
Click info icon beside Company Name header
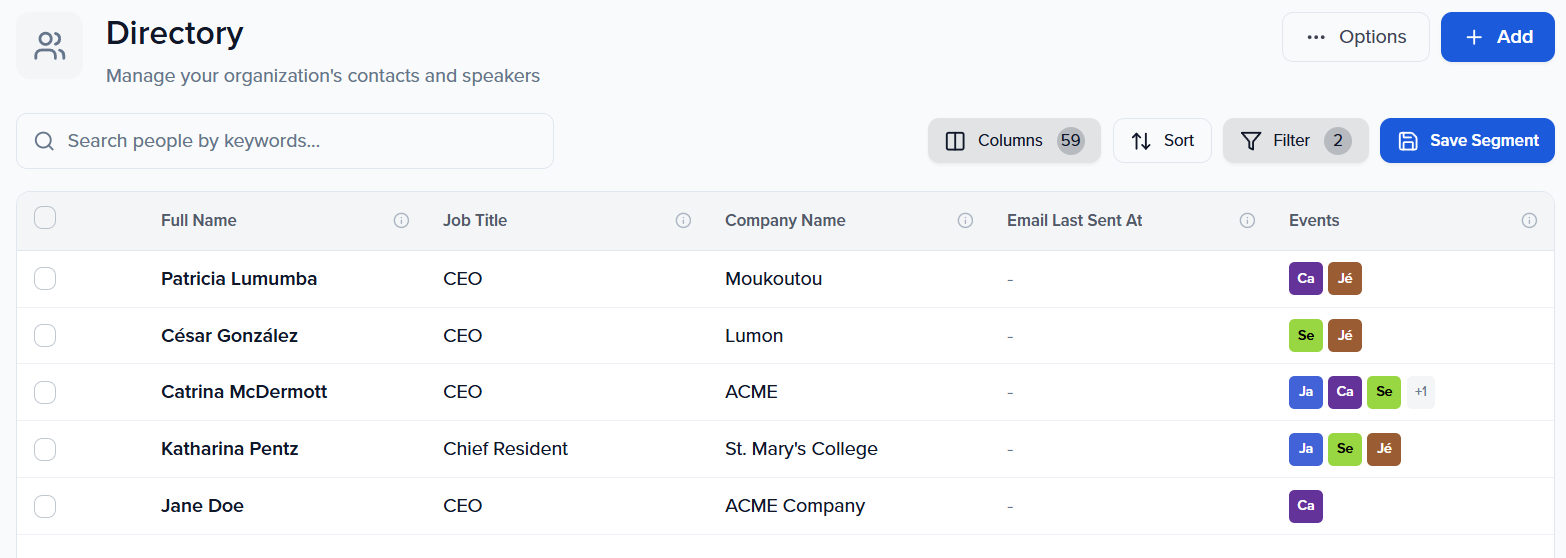(x=965, y=221)
